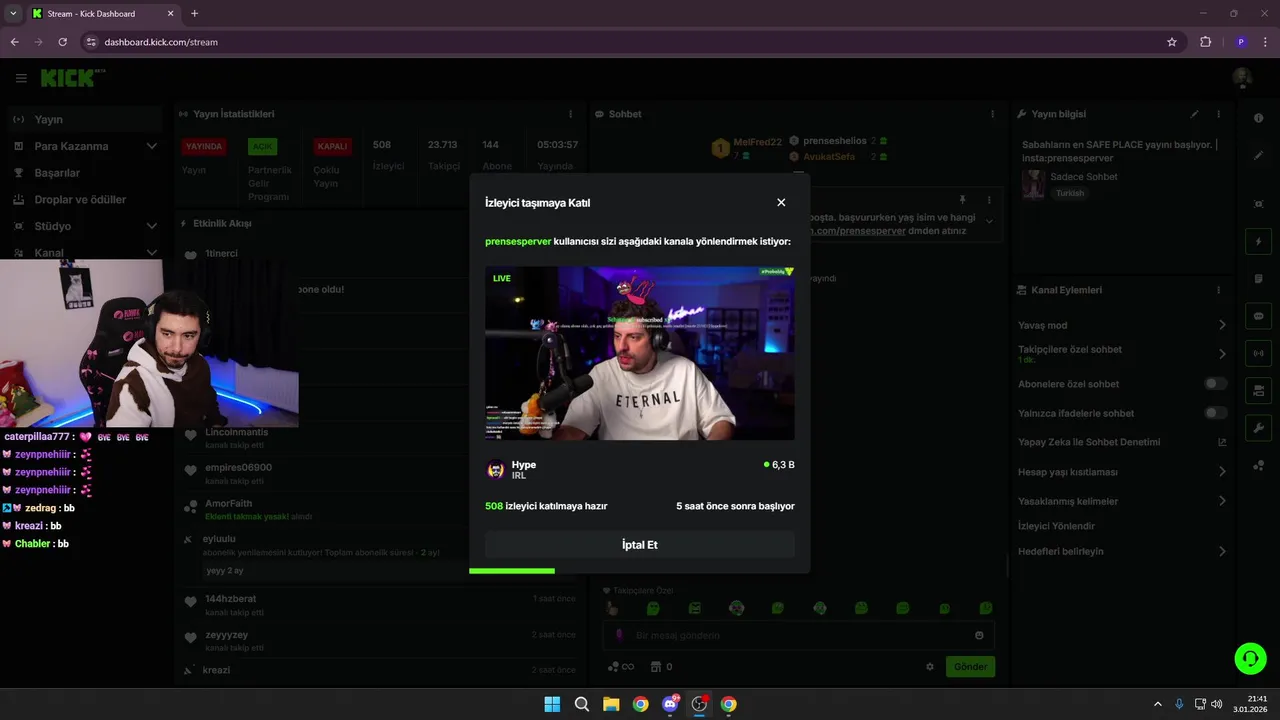Viewport: 1280px width, 720px height.
Task: Click the Hype channel avatar
Action: 495,470
